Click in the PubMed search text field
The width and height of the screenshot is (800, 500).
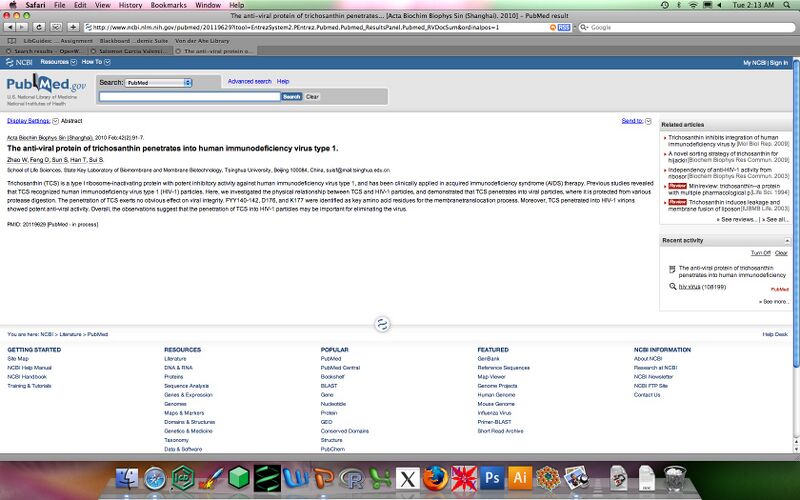point(189,96)
